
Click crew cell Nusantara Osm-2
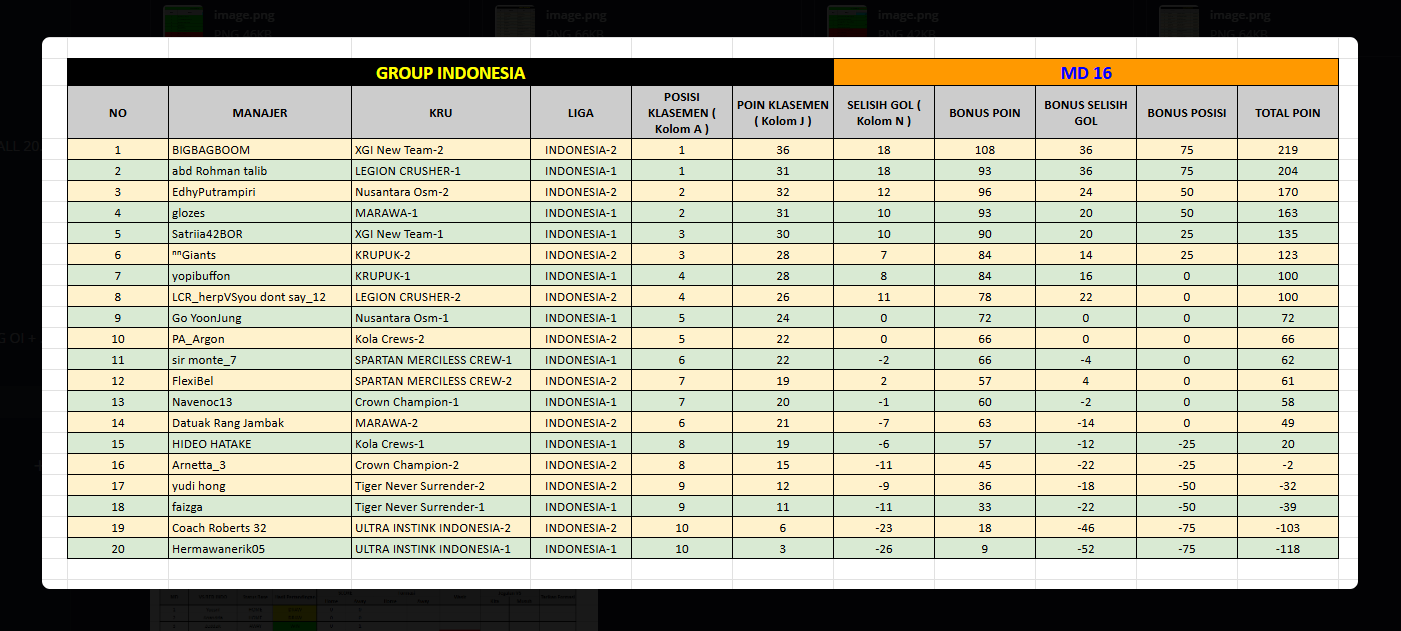point(441,192)
